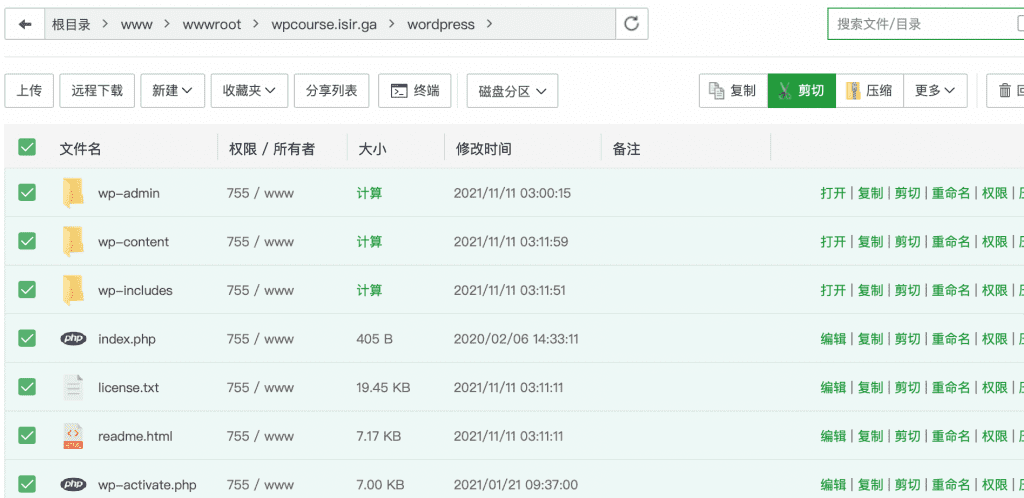Uncheck the readme.html row checkbox
1024x498 pixels.
click(x=27, y=435)
